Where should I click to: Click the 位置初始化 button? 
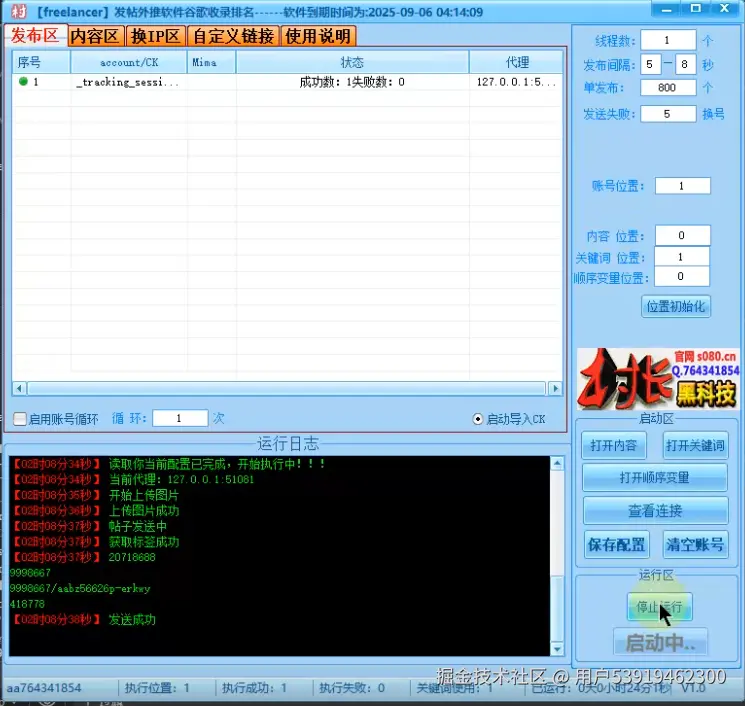pos(676,306)
